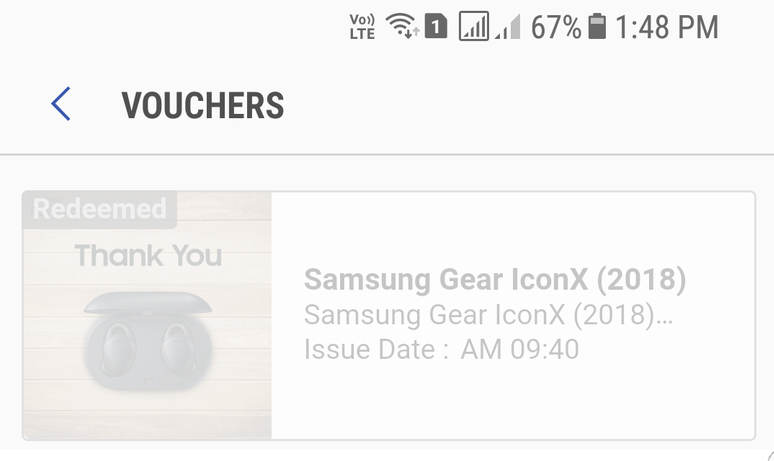
Task: Tap the horizontal divider below the header
Action: (387, 154)
